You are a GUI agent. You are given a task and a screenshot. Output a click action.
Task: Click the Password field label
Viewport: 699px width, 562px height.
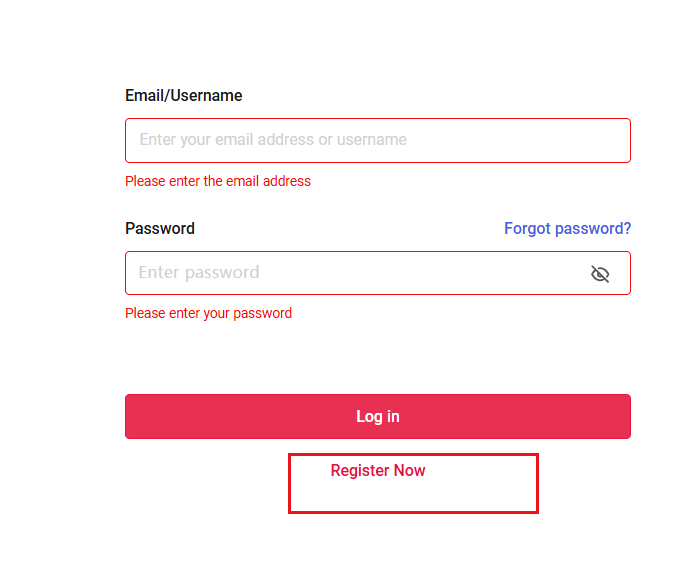(160, 229)
